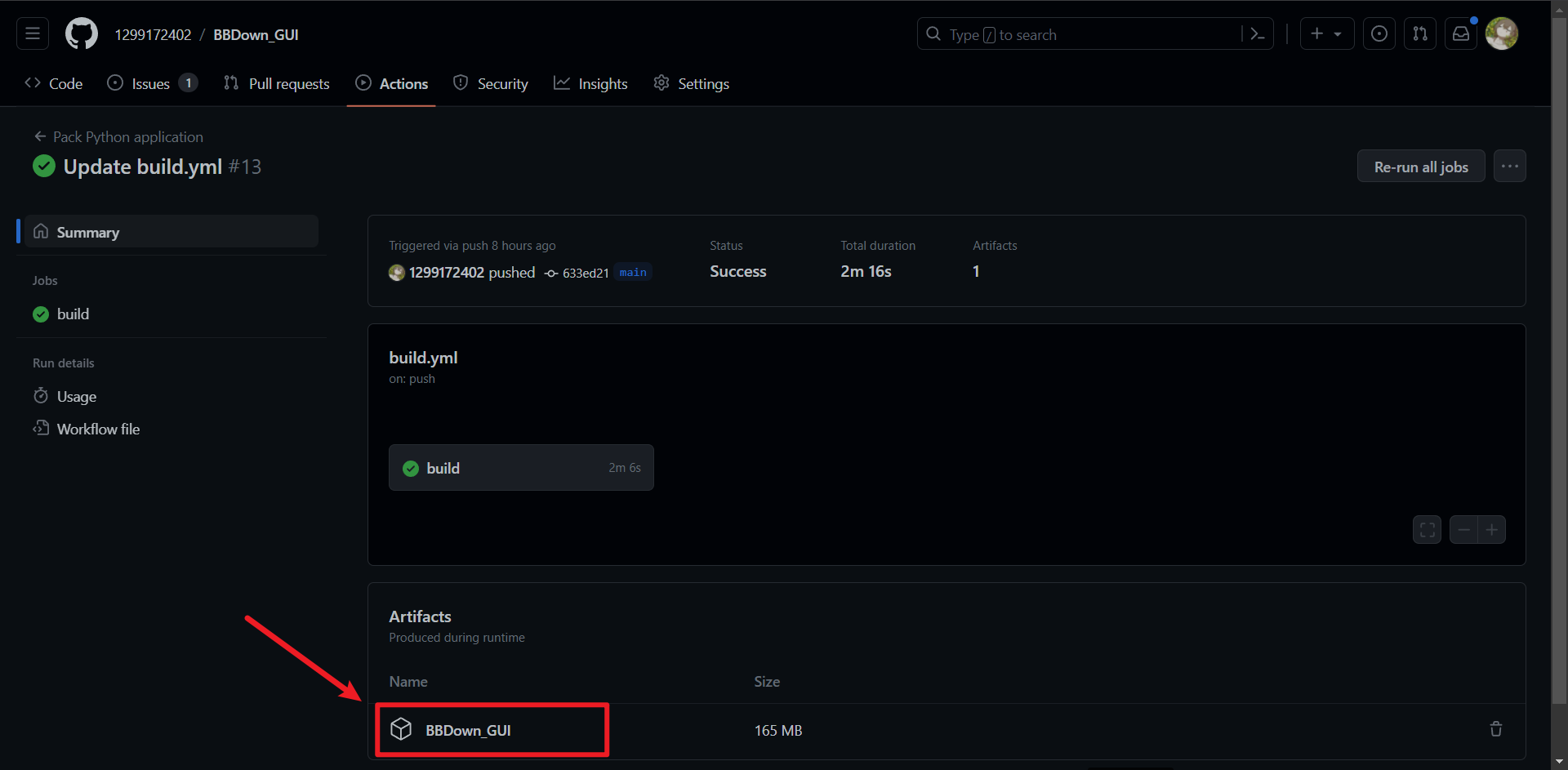
Task: Click the Re-run all jobs button
Action: click(1420, 167)
